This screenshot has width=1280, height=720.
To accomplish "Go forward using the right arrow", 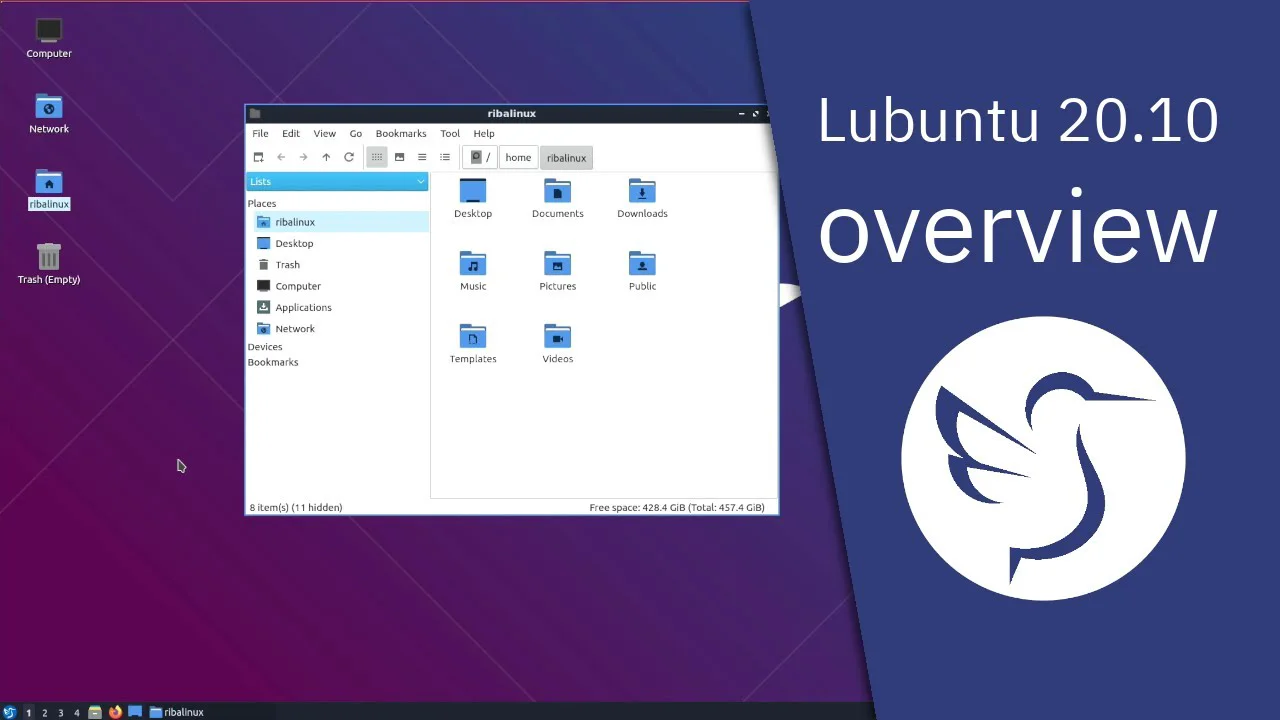I will pos(303,157).
